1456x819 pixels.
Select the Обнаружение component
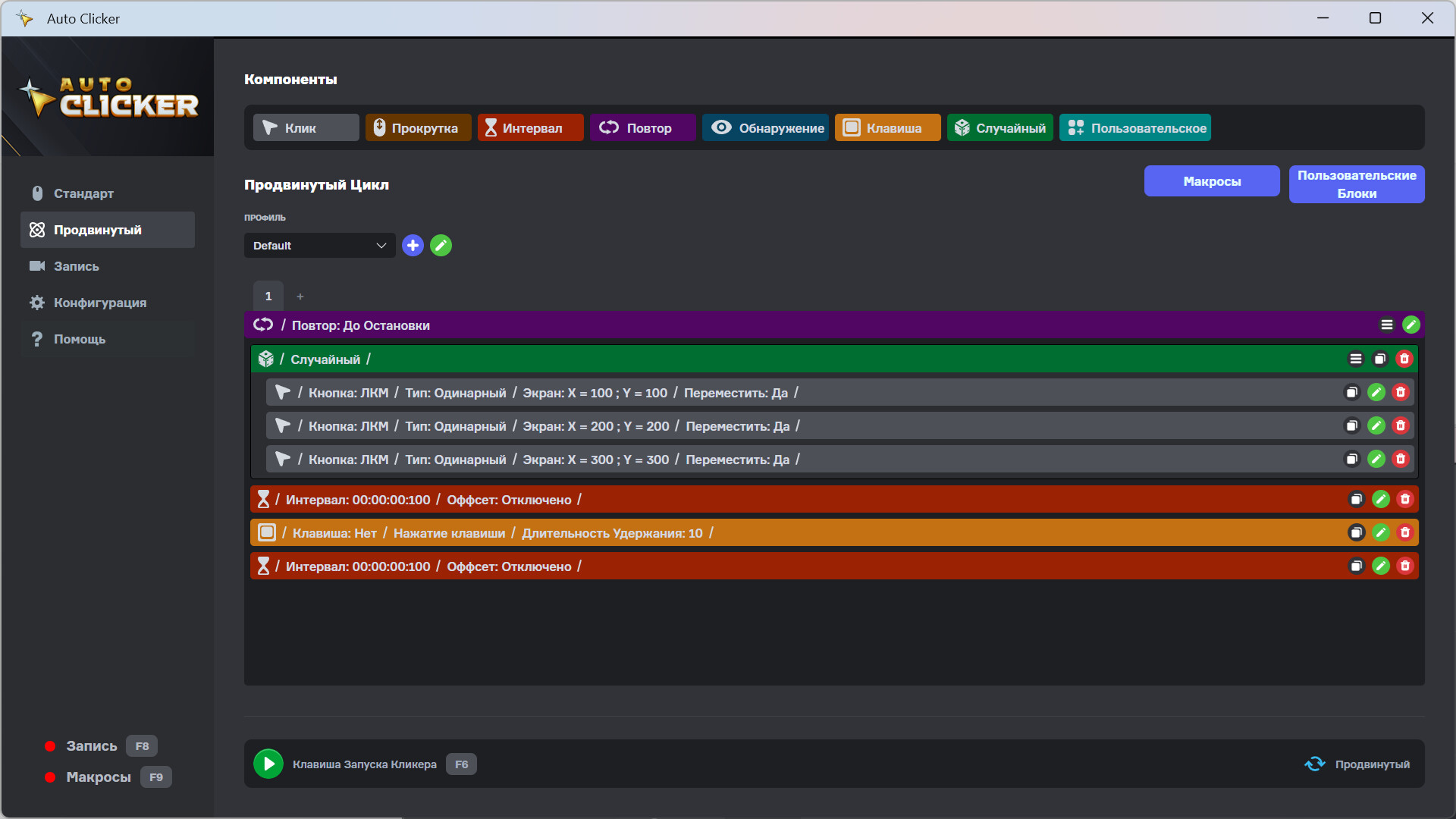coord(765,127)
